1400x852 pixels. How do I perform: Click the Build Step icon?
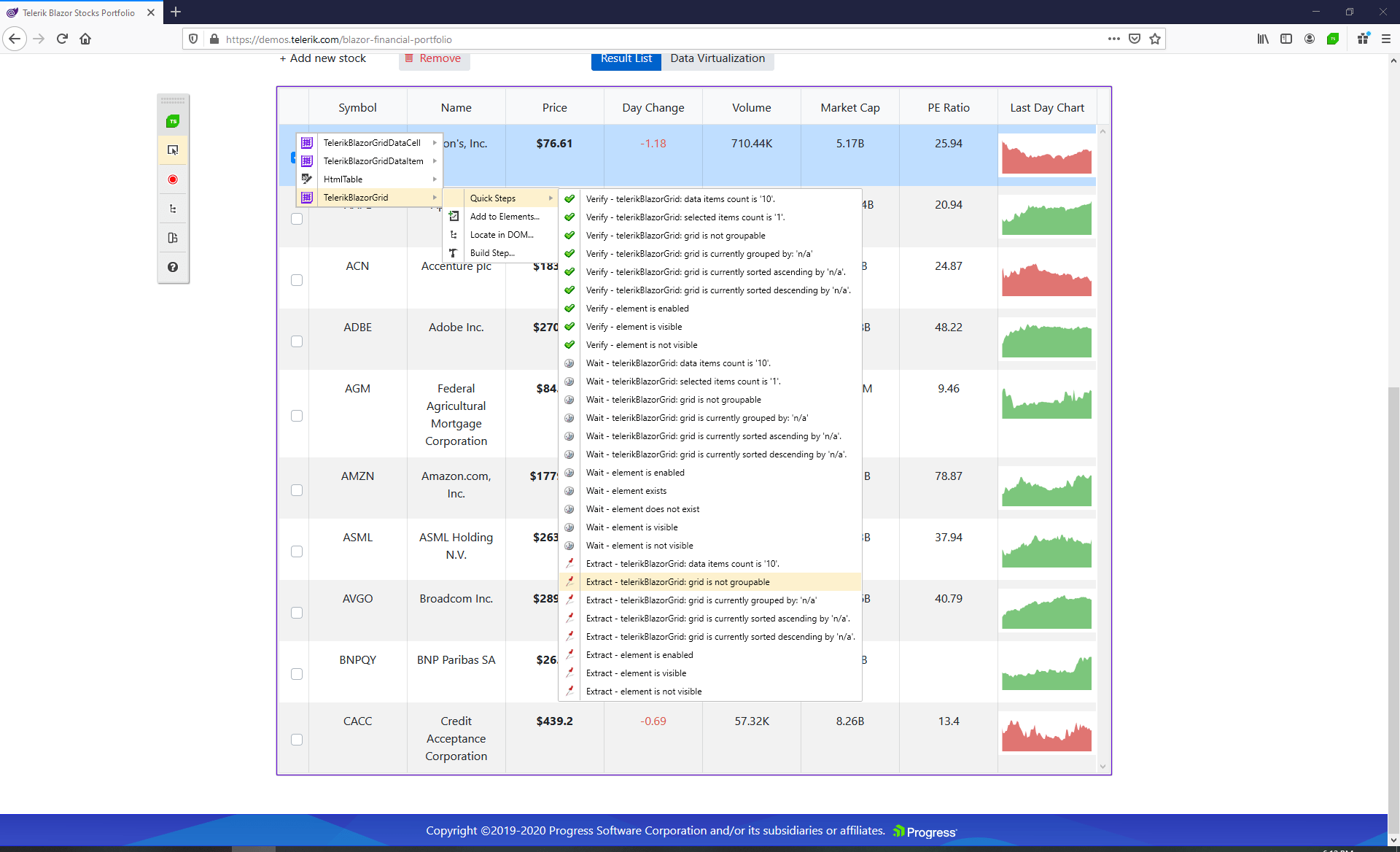[x=454, y=252]
